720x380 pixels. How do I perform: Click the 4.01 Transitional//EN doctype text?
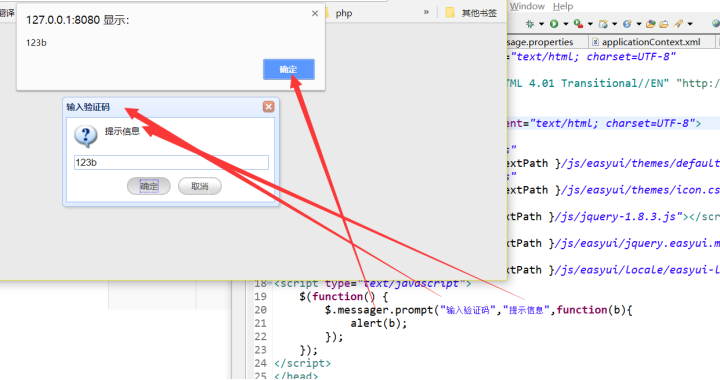pos(599,83)
